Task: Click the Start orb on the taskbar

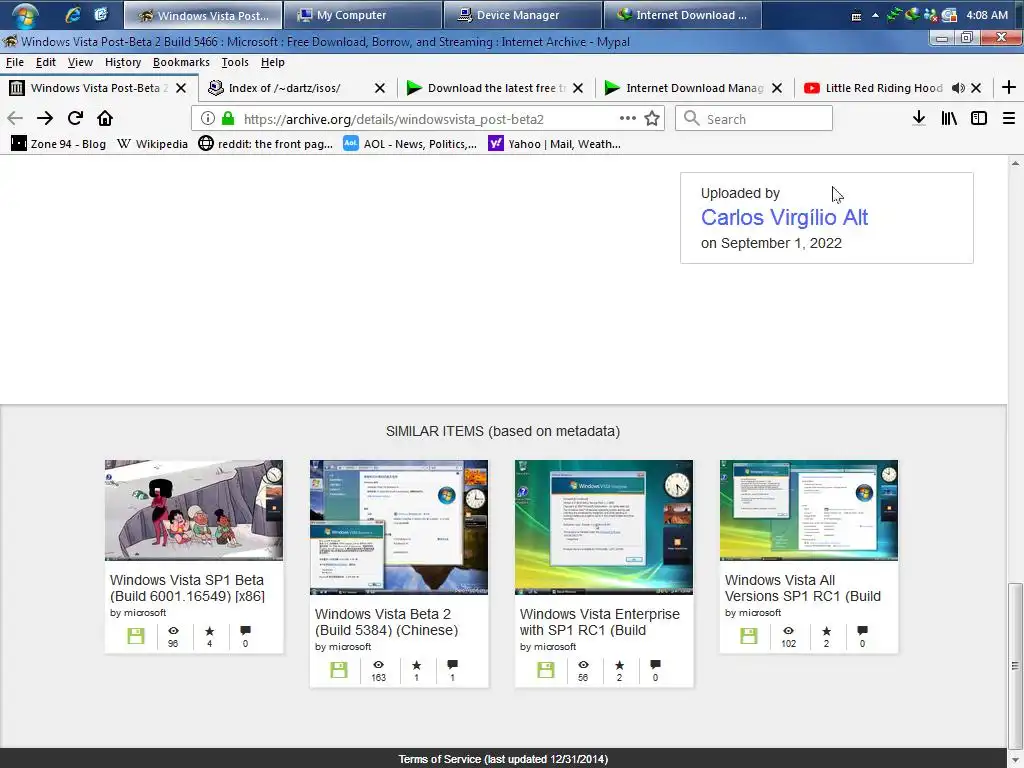Action: point(25,15)
